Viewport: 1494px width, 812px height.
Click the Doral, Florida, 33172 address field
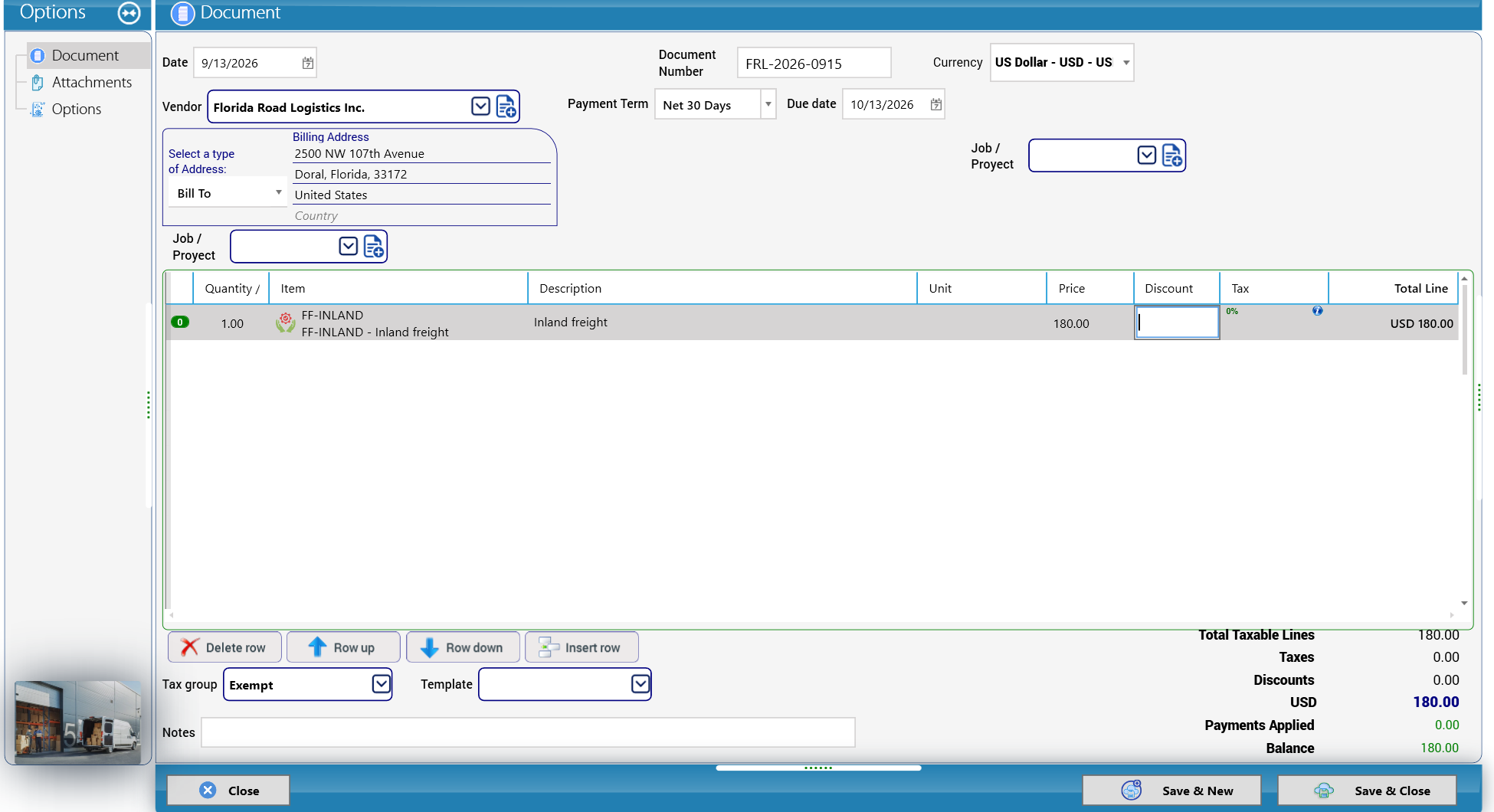(x=421, y=174)
